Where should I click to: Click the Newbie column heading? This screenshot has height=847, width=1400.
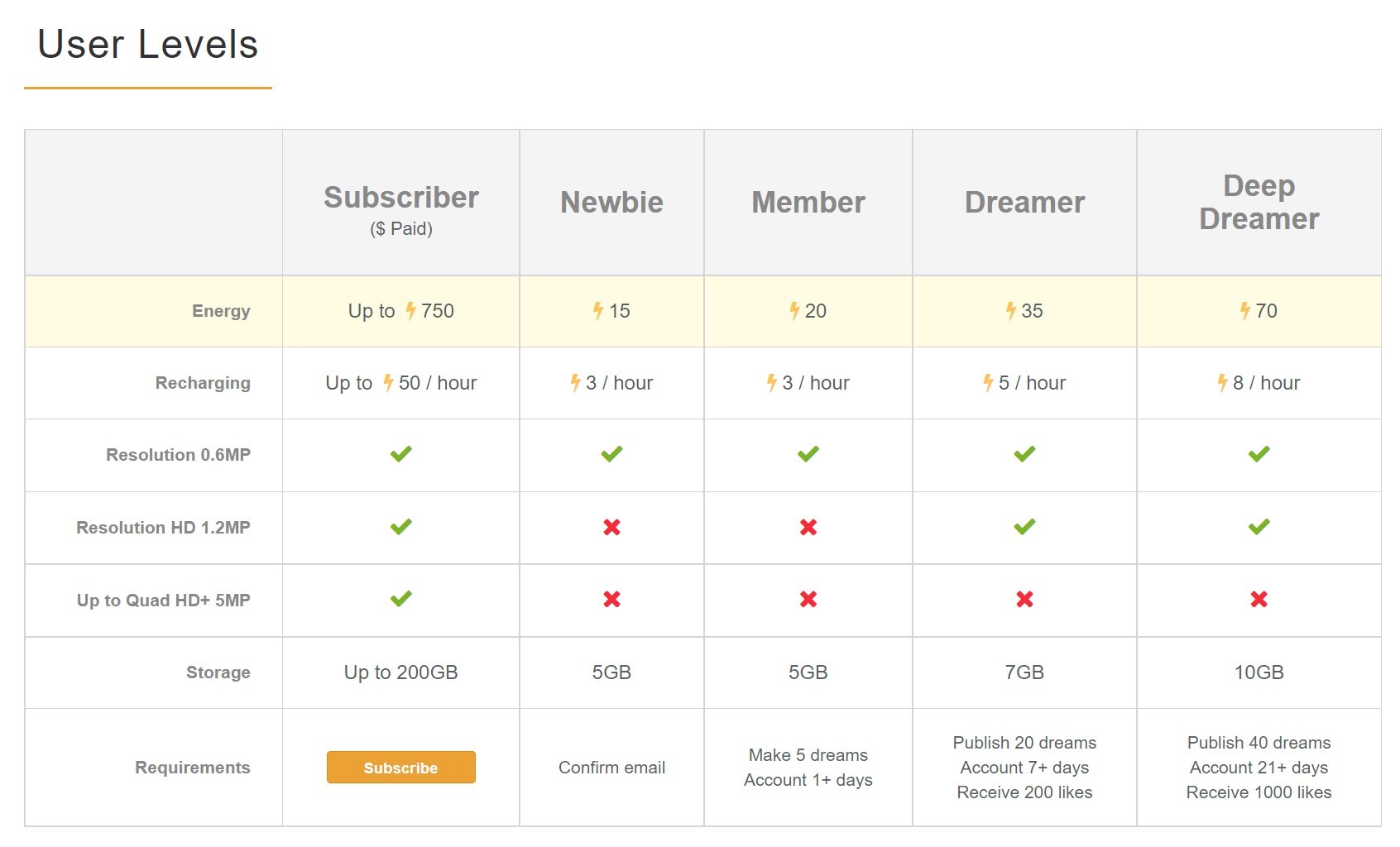[x=611, y=203]
